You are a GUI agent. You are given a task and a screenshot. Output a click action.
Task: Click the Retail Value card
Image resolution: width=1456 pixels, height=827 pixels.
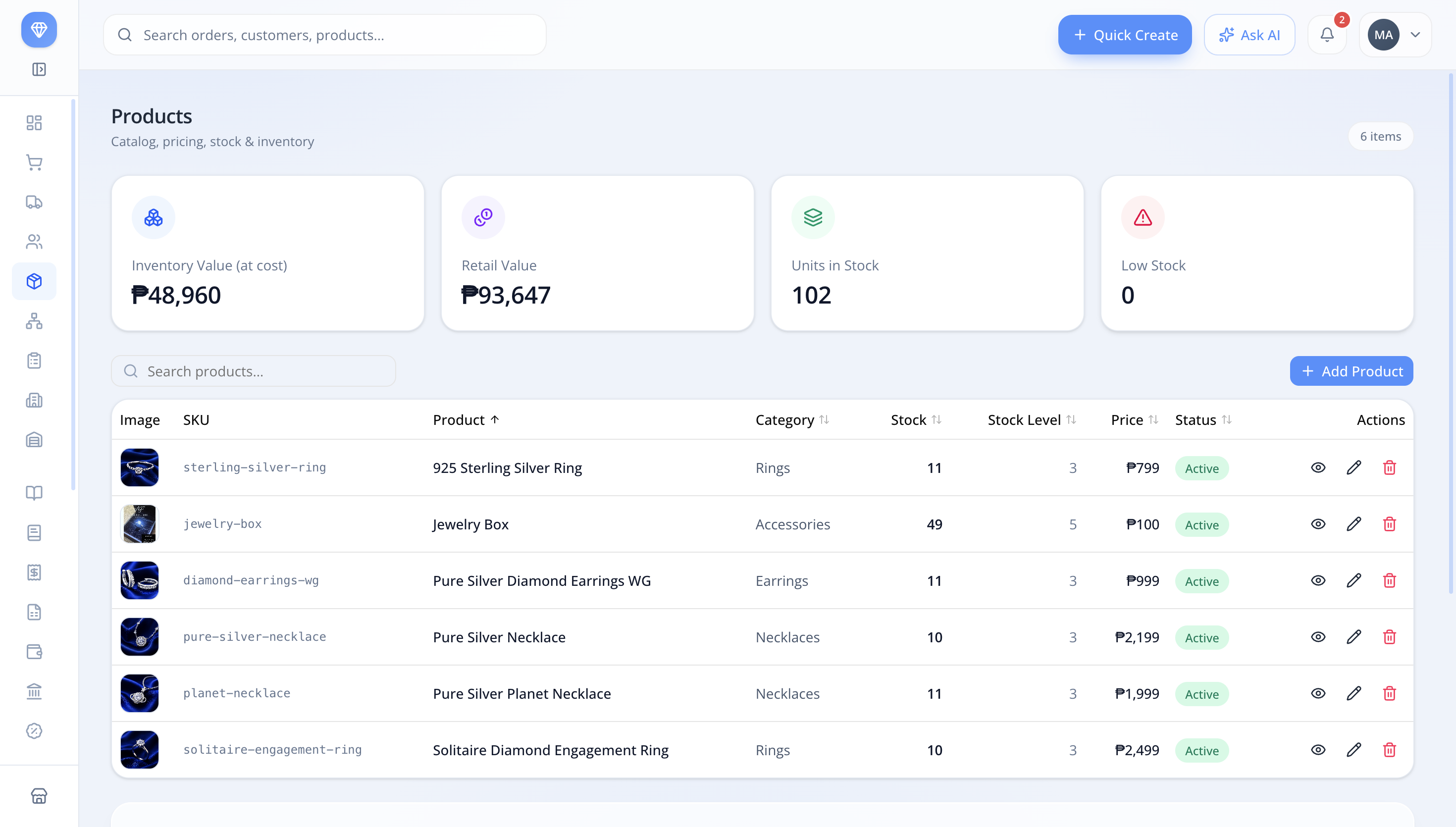click(597, 254)
